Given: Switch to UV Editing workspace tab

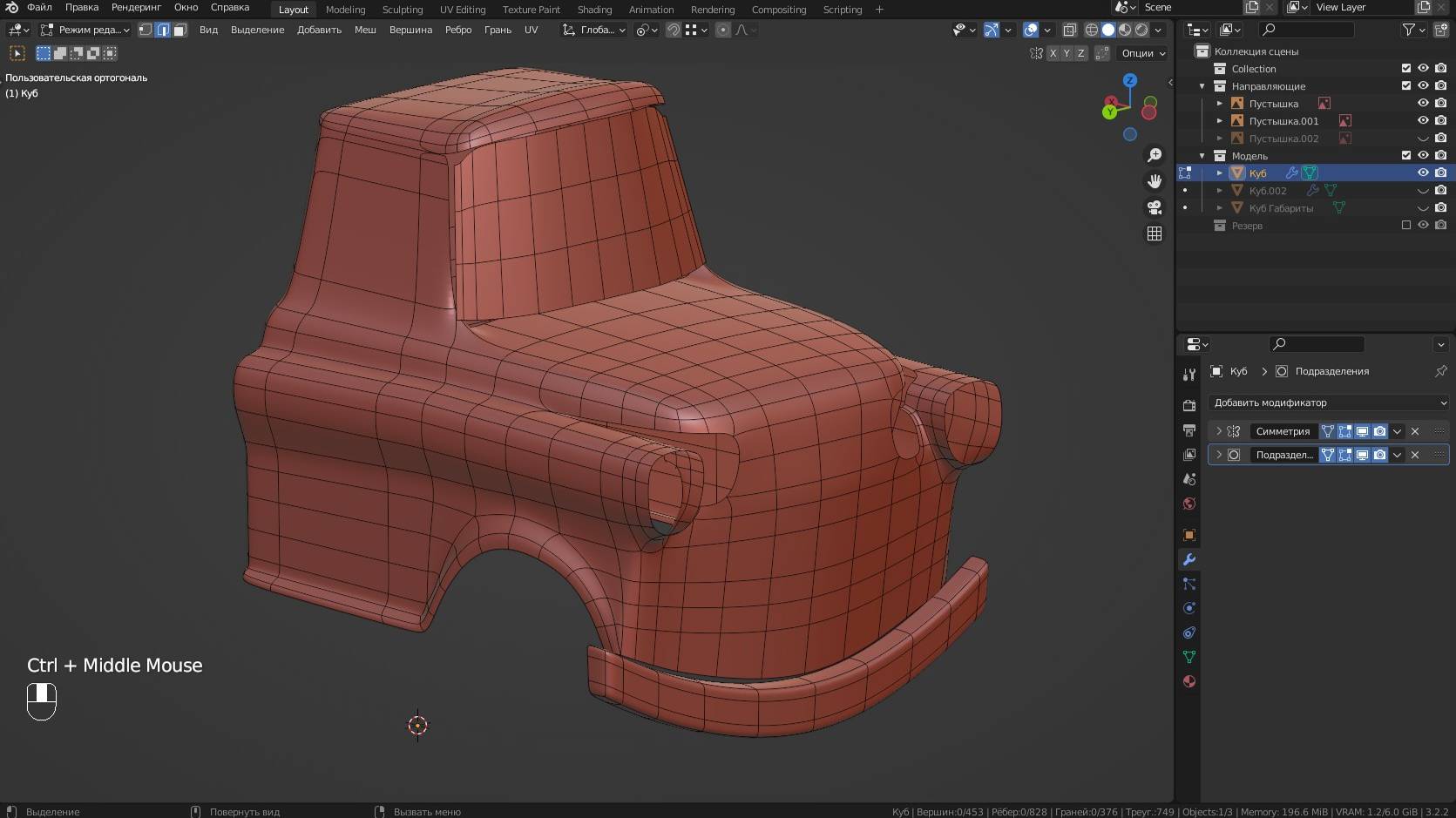Looking at the screenshot, I should point(463,10).
